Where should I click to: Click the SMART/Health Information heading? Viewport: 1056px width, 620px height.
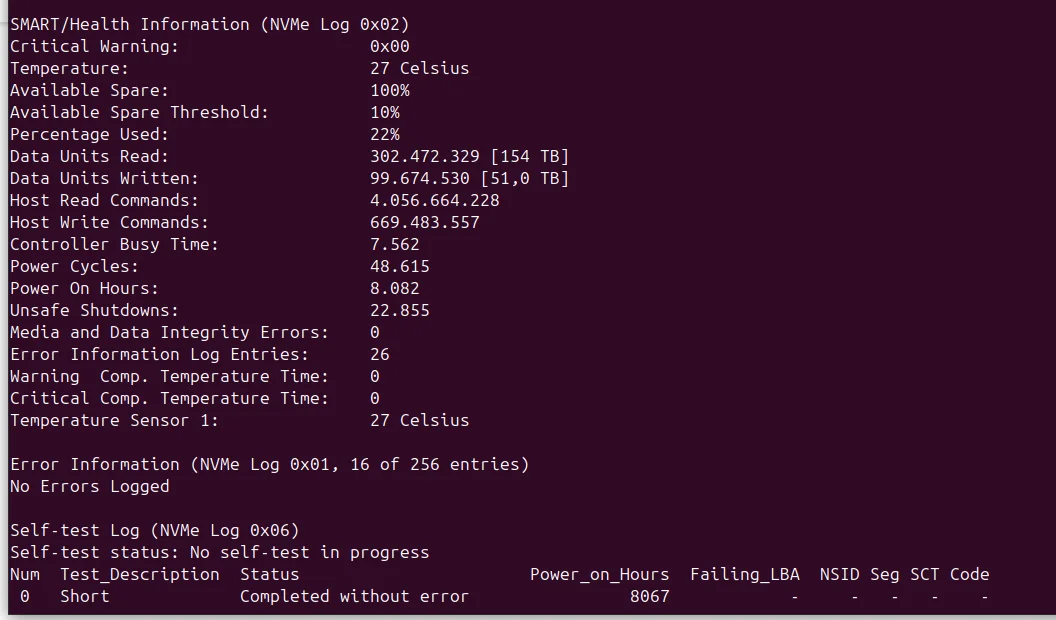tap(210, 24)
